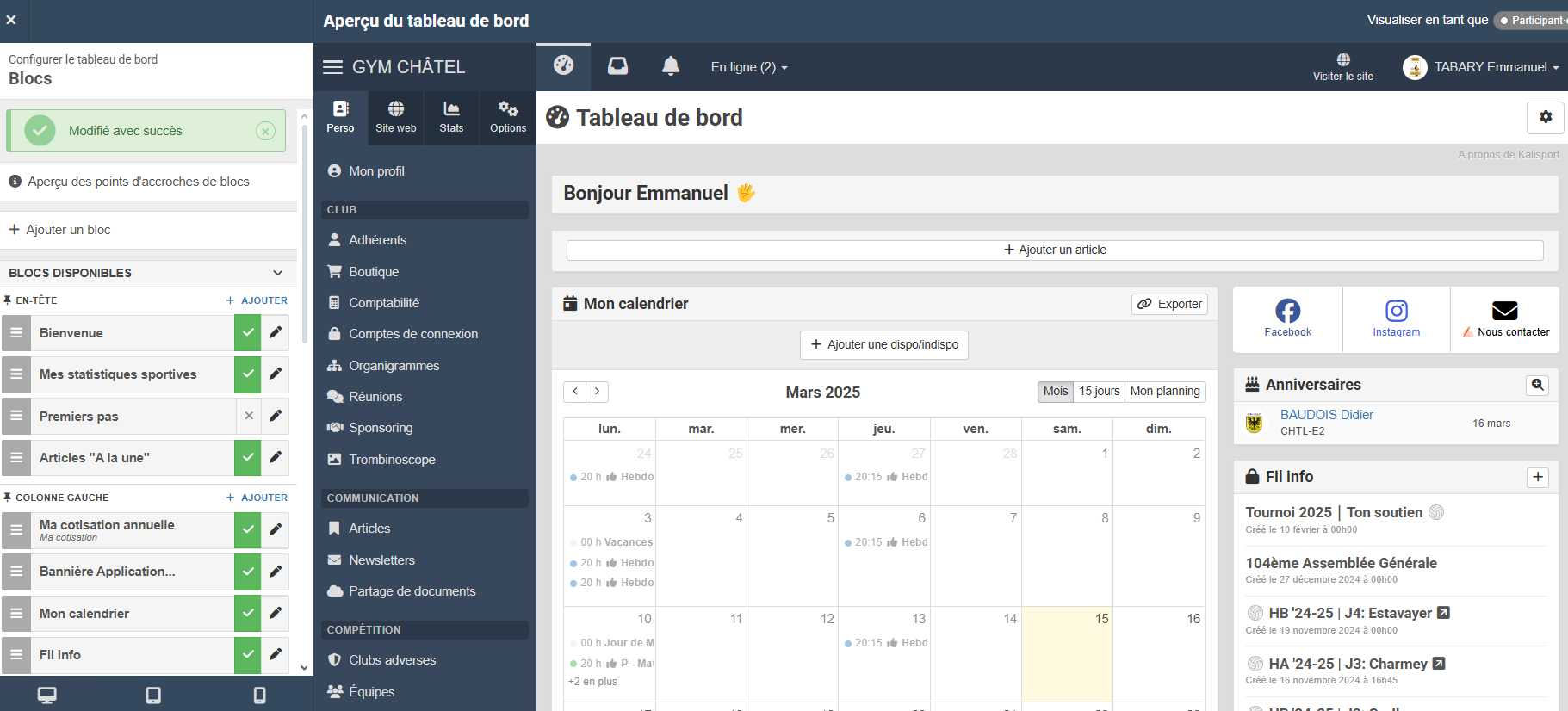Click the Anniversaires search magnifier icon
Image resolution: width=1568 pixels, height=711 pixels.
tap(1537, 385)
